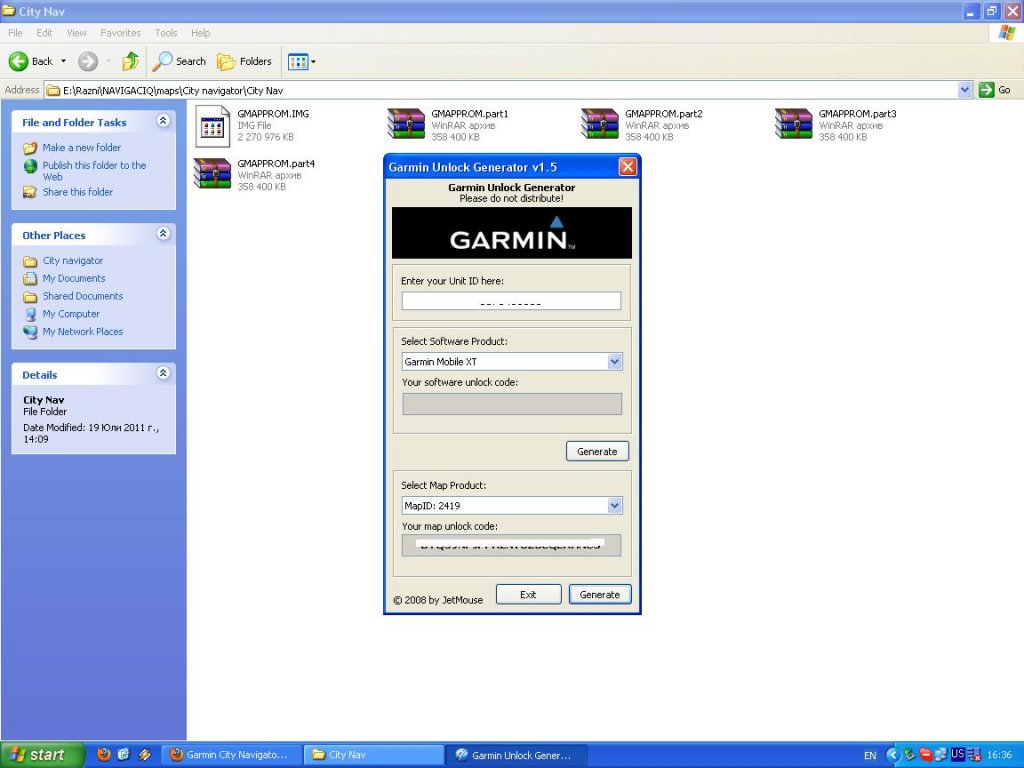Image resolution: width=1024 pixels, height=768 pixels.
Task: Expand the Select Software Product dropdown
Action: coord(614,362)
